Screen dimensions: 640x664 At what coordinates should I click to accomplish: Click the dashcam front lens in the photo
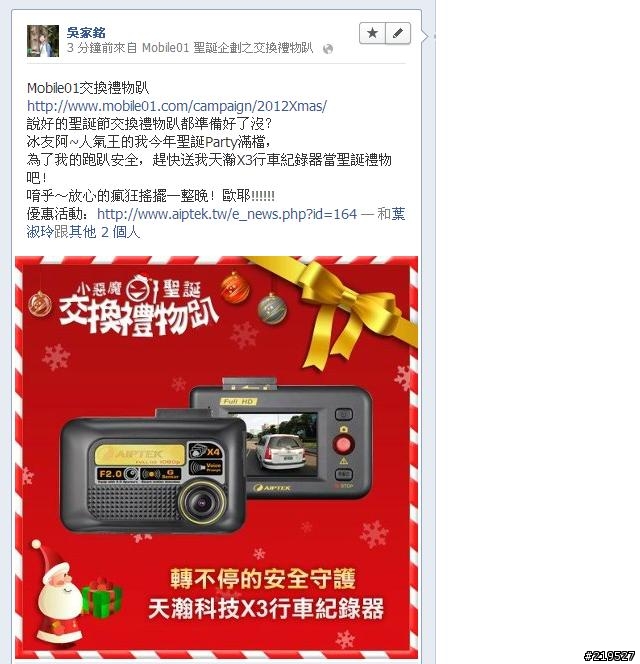click(x=202, y=502)
